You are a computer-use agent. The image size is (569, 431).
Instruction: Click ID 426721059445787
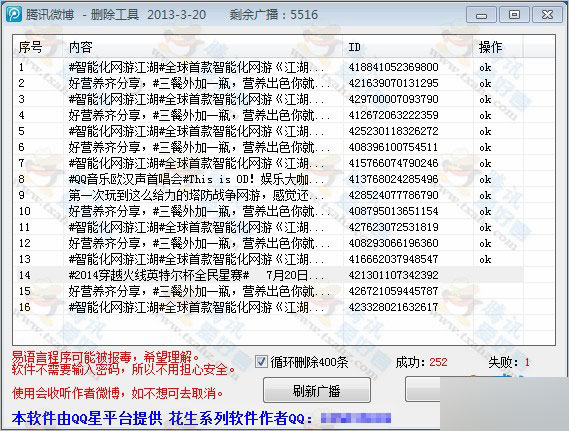pos(393,291)
